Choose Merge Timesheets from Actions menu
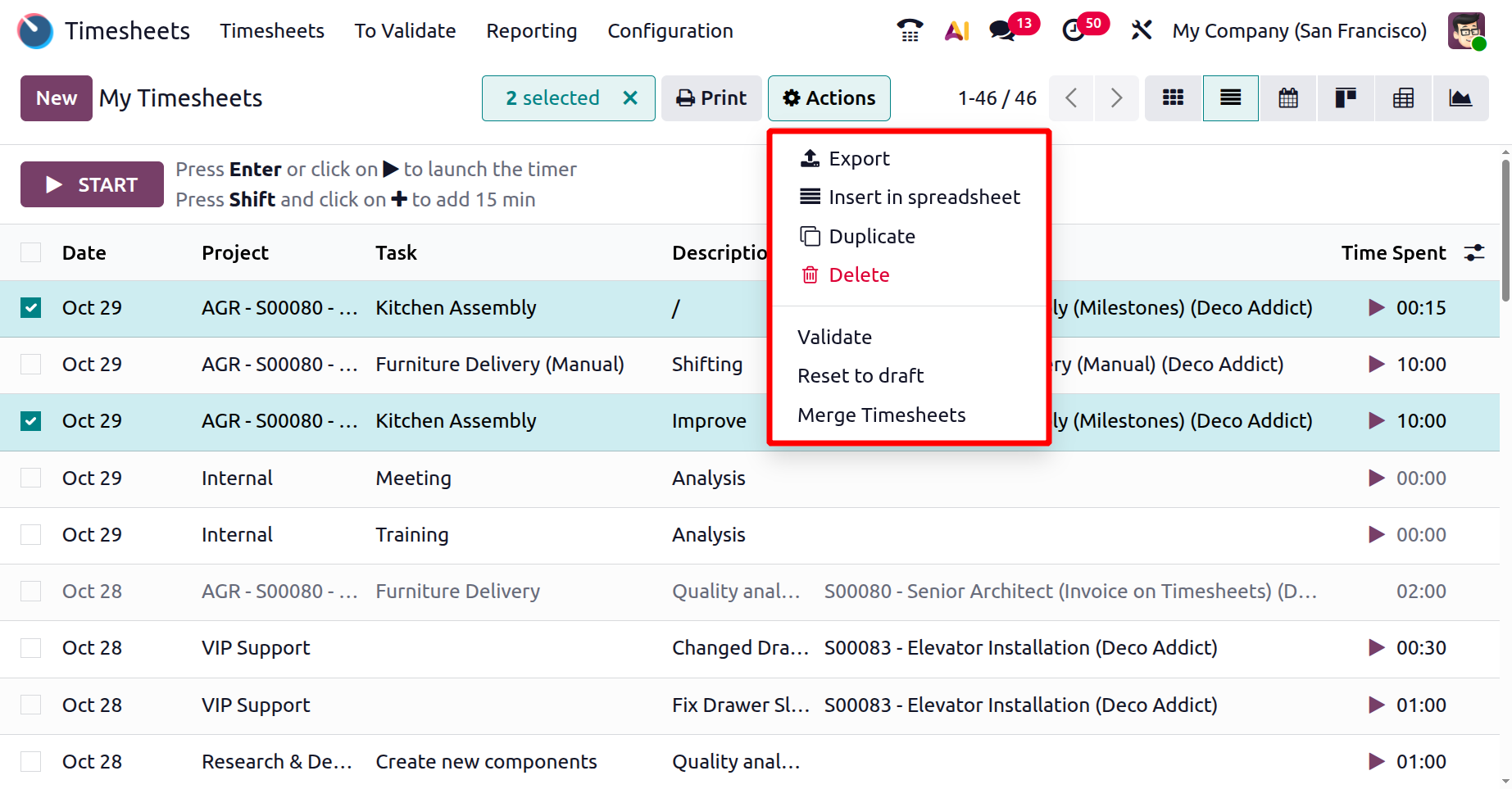 coord(881,415)
